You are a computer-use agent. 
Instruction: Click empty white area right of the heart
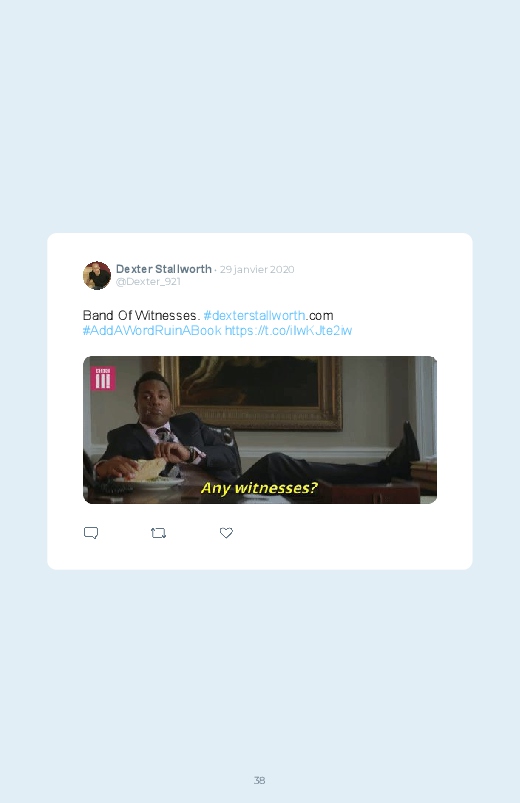pos(348,533)
